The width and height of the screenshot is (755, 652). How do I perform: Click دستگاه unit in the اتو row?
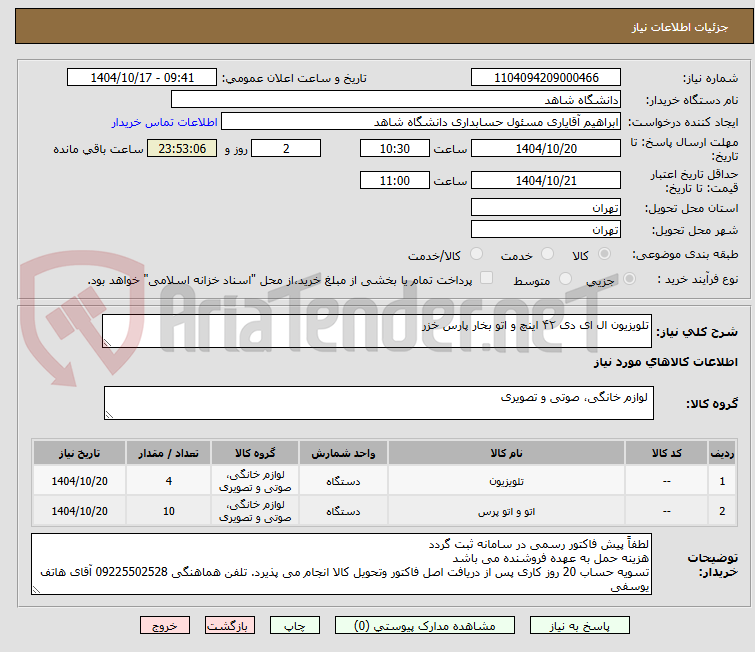coord(343,511)
